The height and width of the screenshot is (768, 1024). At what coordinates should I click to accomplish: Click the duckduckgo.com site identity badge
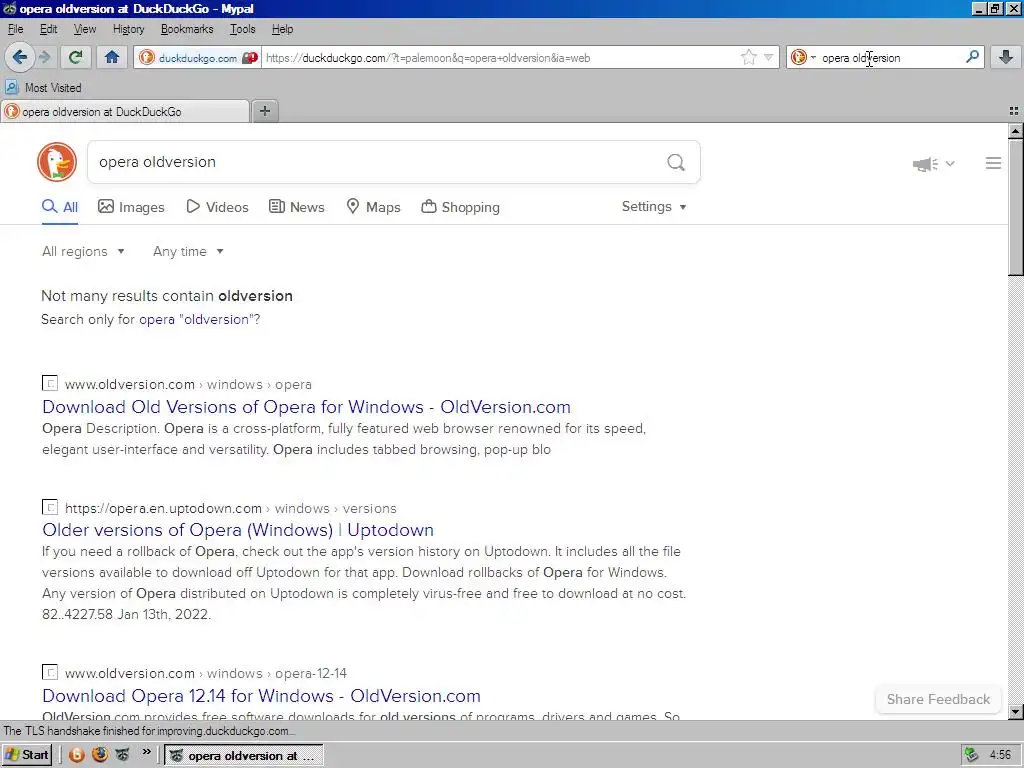coord(197,57)
